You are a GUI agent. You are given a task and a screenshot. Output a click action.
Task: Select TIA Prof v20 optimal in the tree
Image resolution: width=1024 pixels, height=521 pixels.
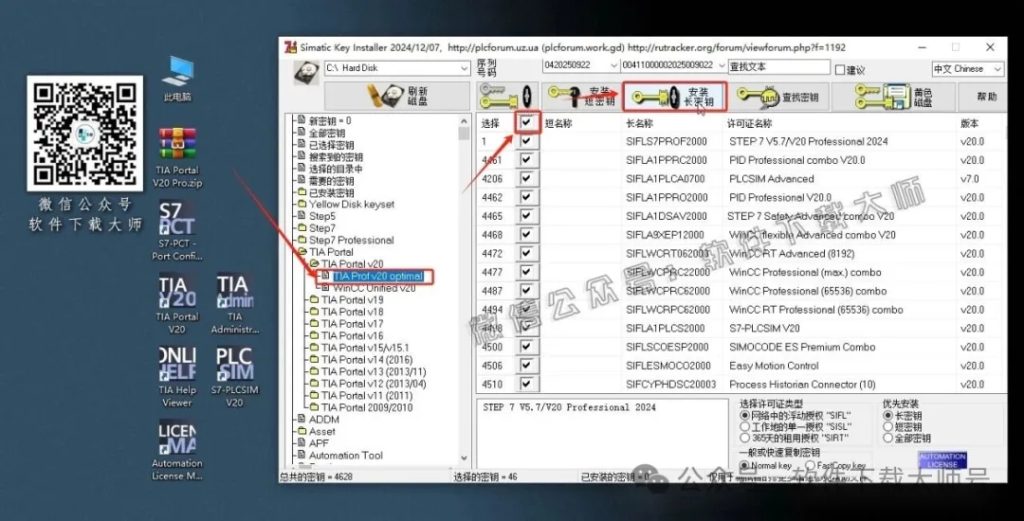(x=377, y=276)
